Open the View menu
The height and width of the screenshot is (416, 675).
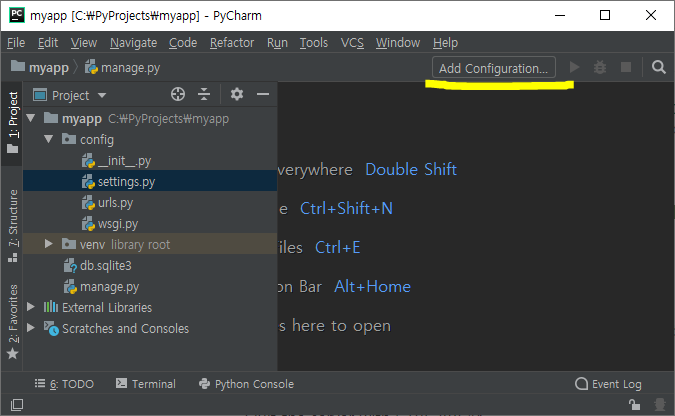point(84,43)
